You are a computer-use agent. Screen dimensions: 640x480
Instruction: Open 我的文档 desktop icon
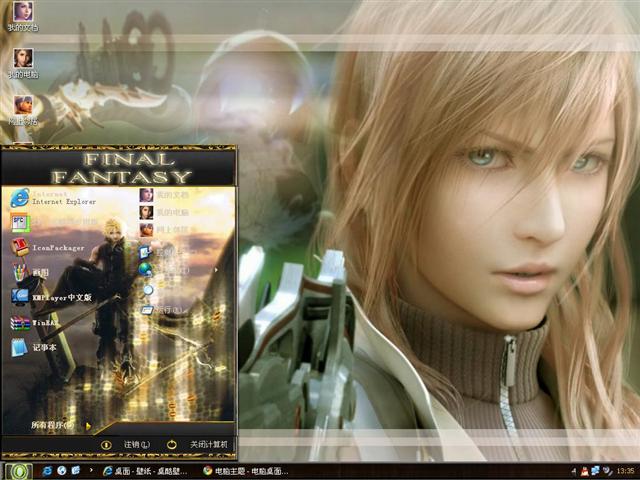(23, 17)
